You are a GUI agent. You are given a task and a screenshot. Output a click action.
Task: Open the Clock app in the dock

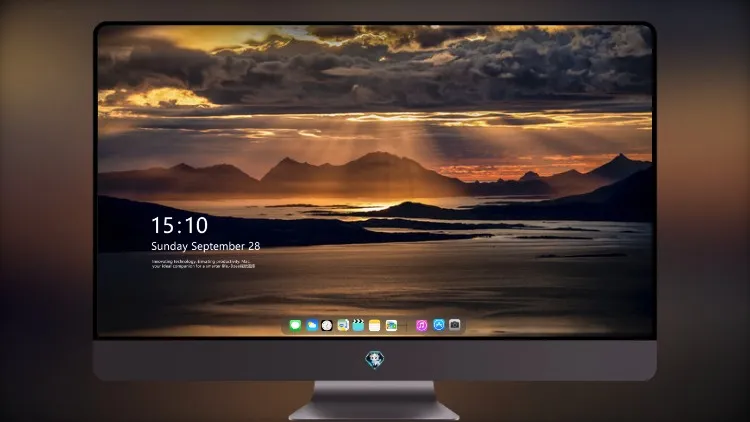point(327,325)
